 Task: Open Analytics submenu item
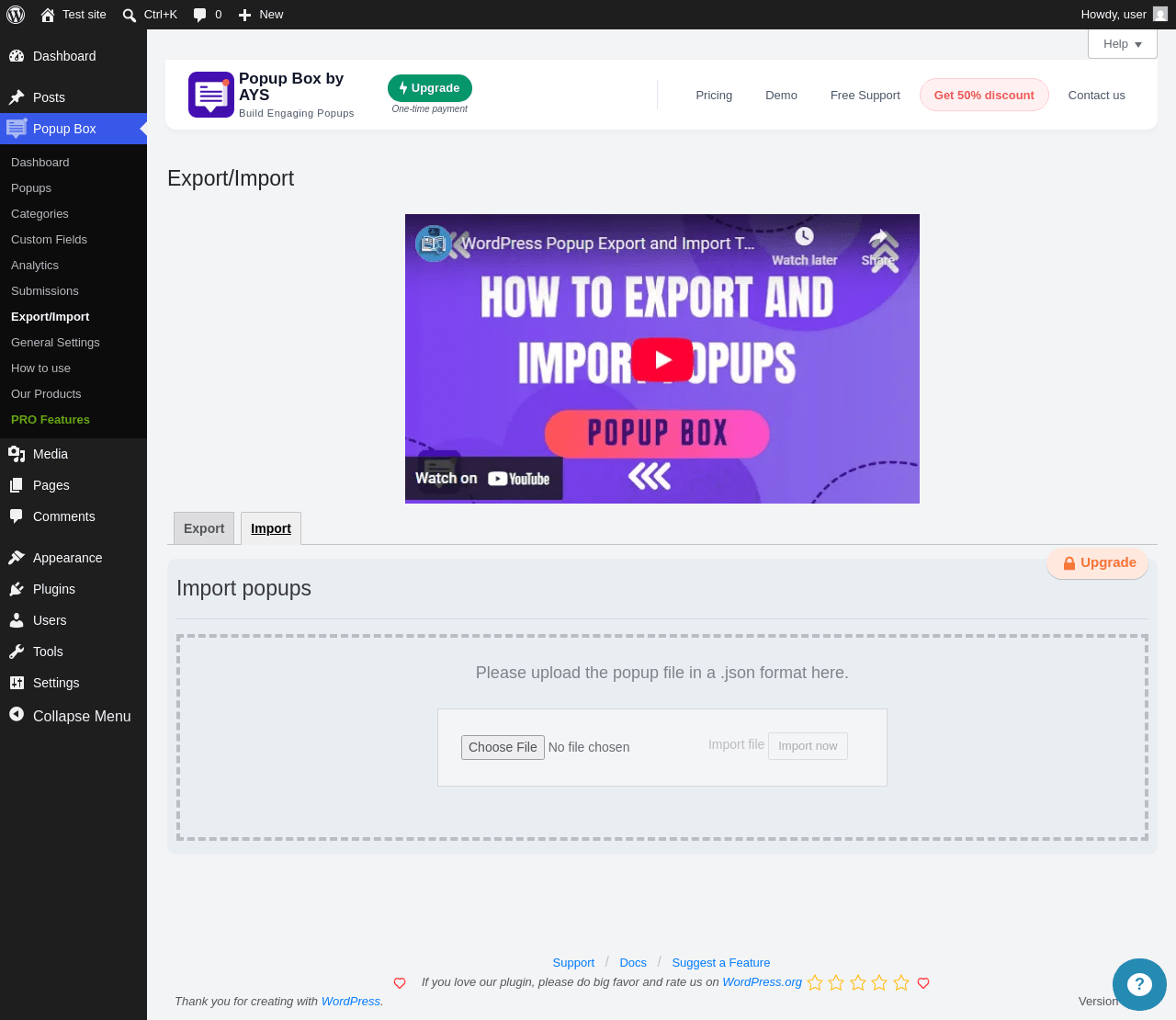pyautogui.click(x=35, y=266)
